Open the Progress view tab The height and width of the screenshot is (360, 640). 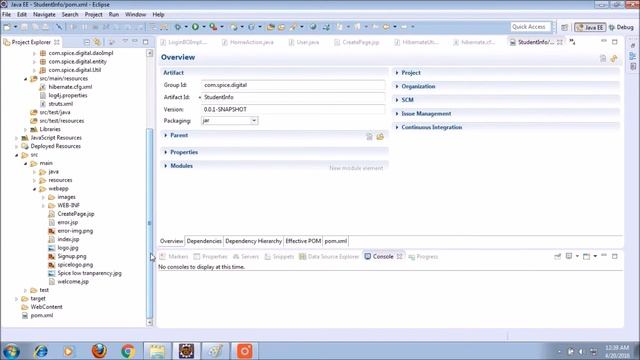423,256
